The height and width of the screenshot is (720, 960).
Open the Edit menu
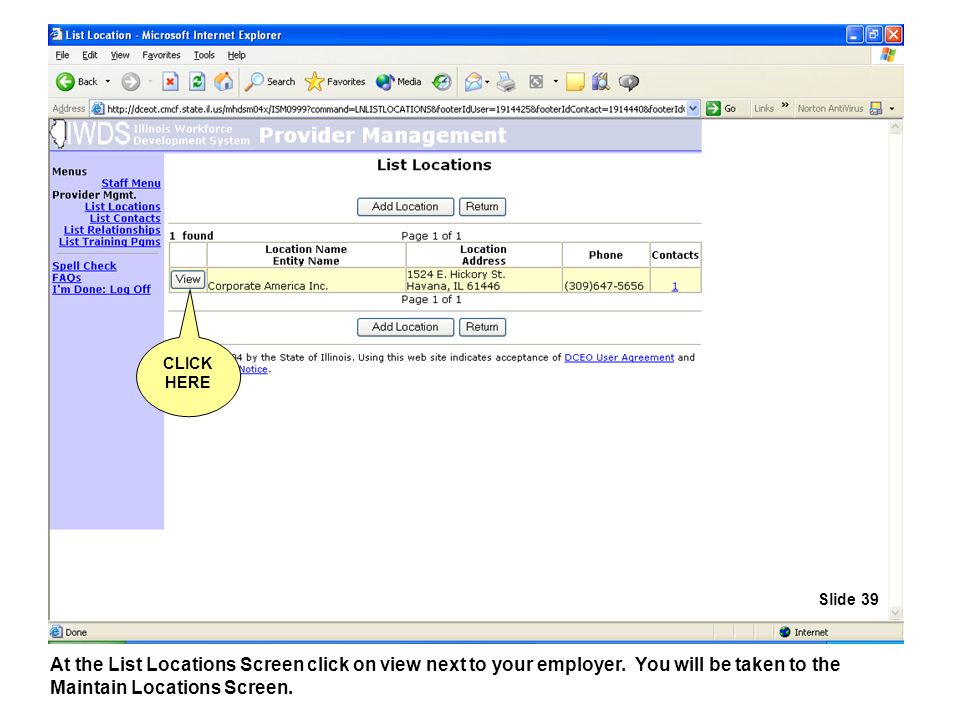(90, 55)
